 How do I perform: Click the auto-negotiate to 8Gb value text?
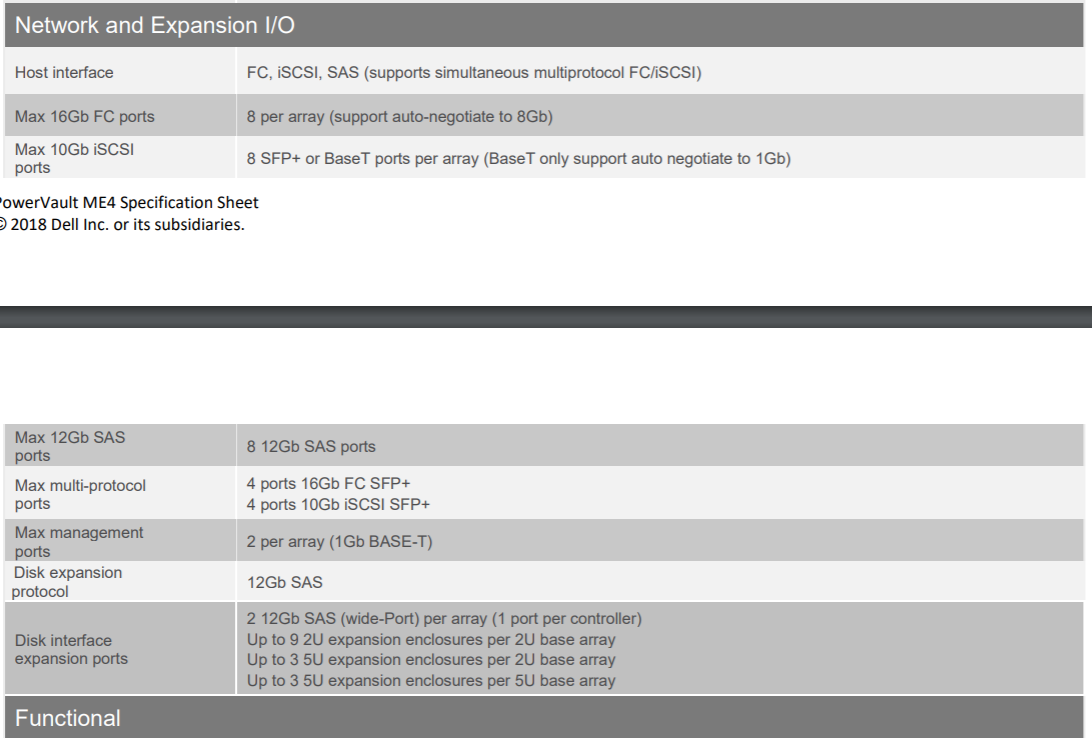click(400, 117)
